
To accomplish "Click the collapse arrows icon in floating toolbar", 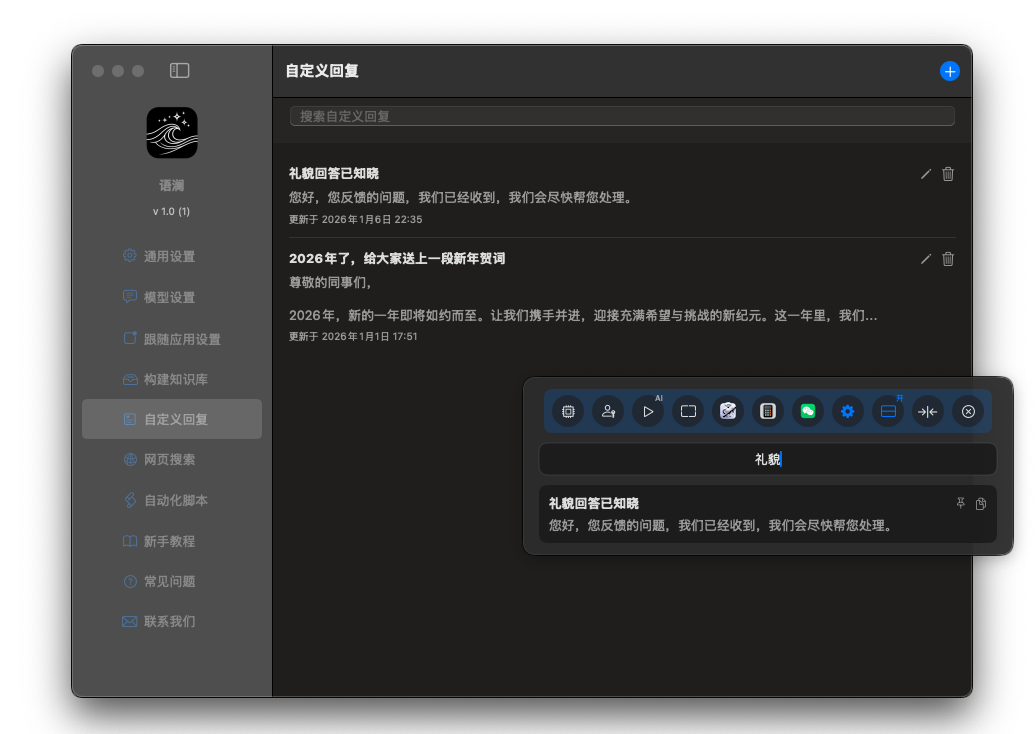I will pyautogui.click(x=928, y=411).
